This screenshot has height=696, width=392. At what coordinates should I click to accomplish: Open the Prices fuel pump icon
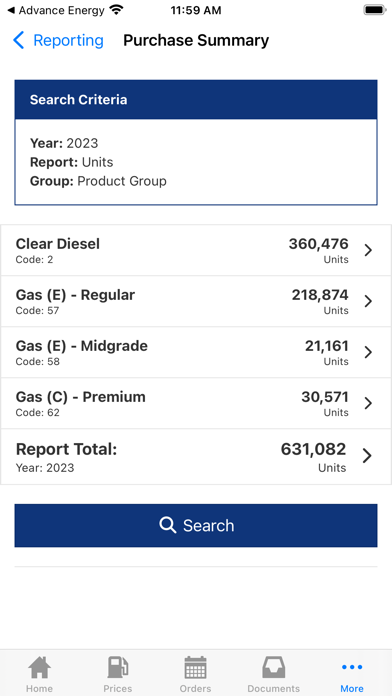118,667
